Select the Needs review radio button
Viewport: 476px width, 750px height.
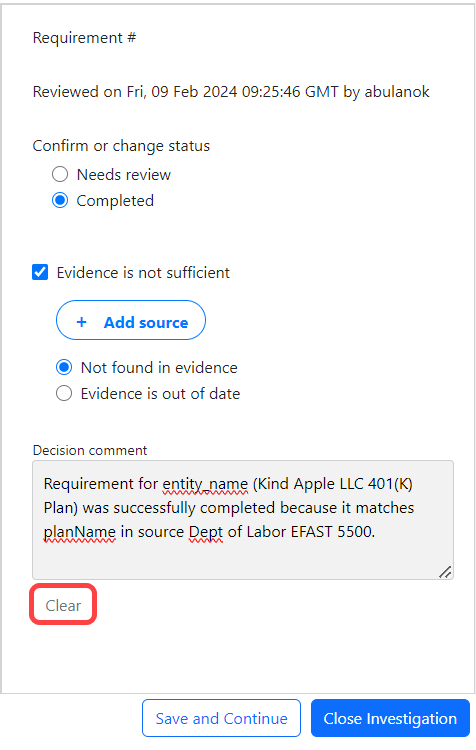point(60,175)
